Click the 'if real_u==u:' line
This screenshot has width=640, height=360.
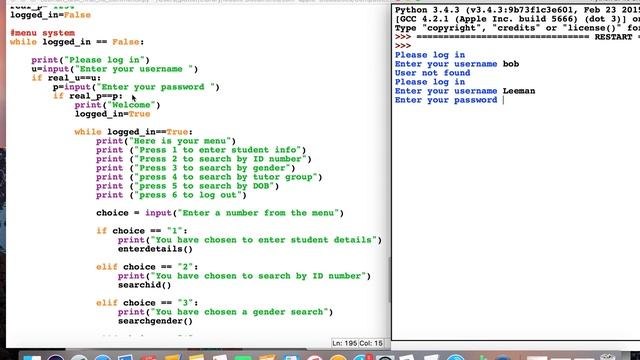coord(66,78)
